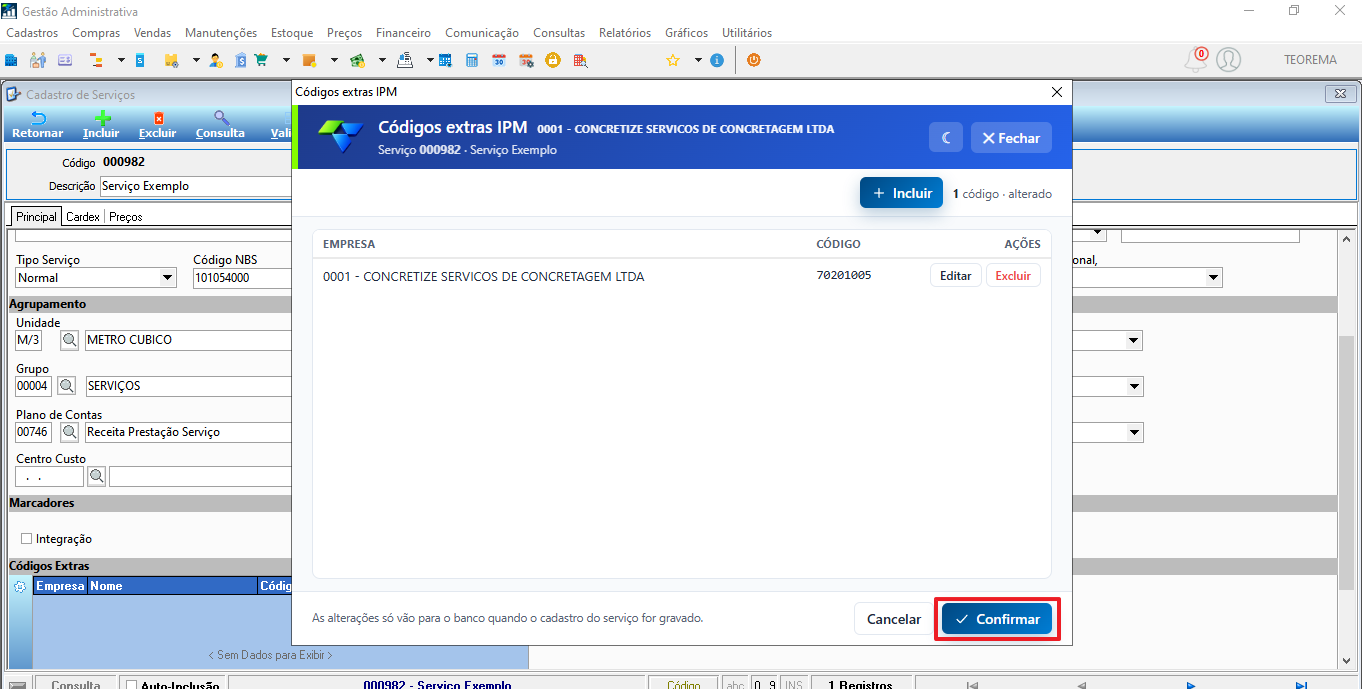The height and width of the screenshot is (689, 1362).
Task: Switch to the Cardex tab
Action: [83, 216]
